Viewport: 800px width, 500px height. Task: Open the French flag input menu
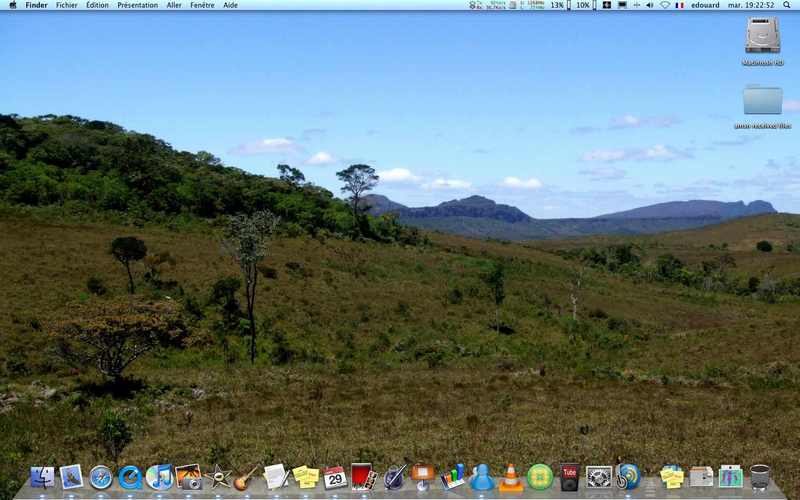[x=680, y=5]
